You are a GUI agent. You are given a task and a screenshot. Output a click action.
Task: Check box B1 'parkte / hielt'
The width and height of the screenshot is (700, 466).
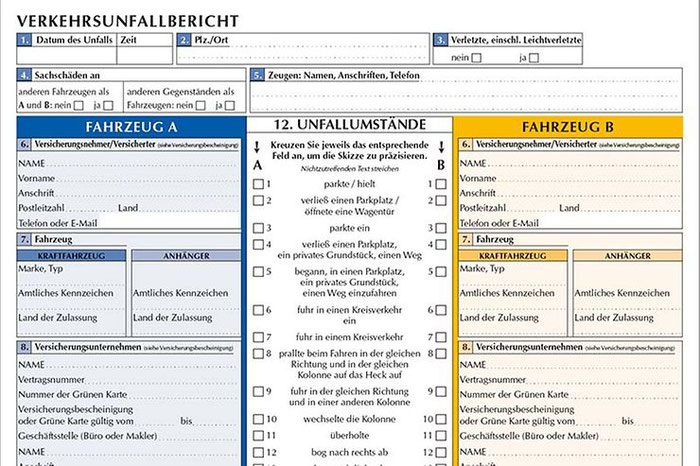[441, 184]
